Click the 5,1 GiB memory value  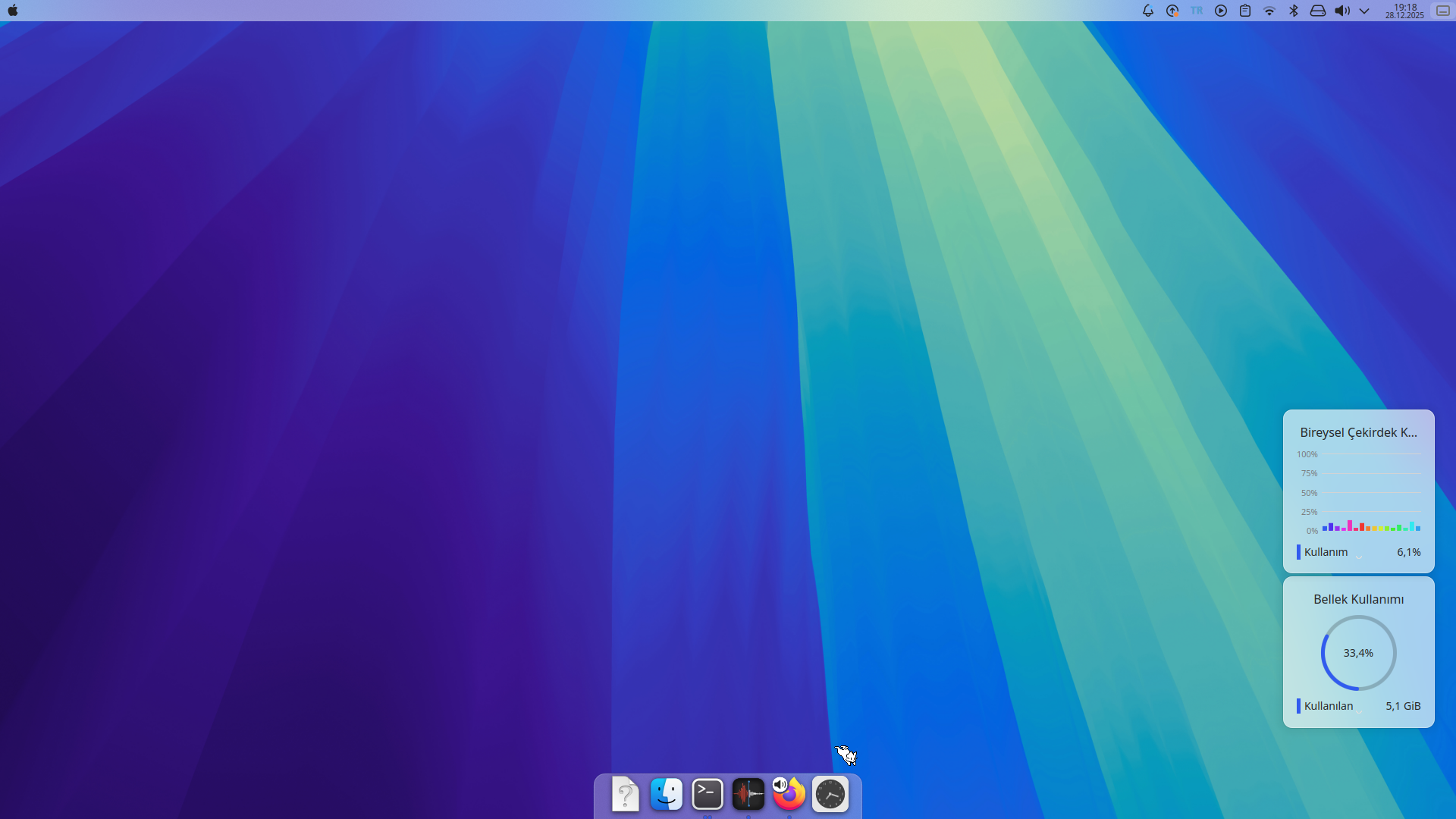[1403, 706]
